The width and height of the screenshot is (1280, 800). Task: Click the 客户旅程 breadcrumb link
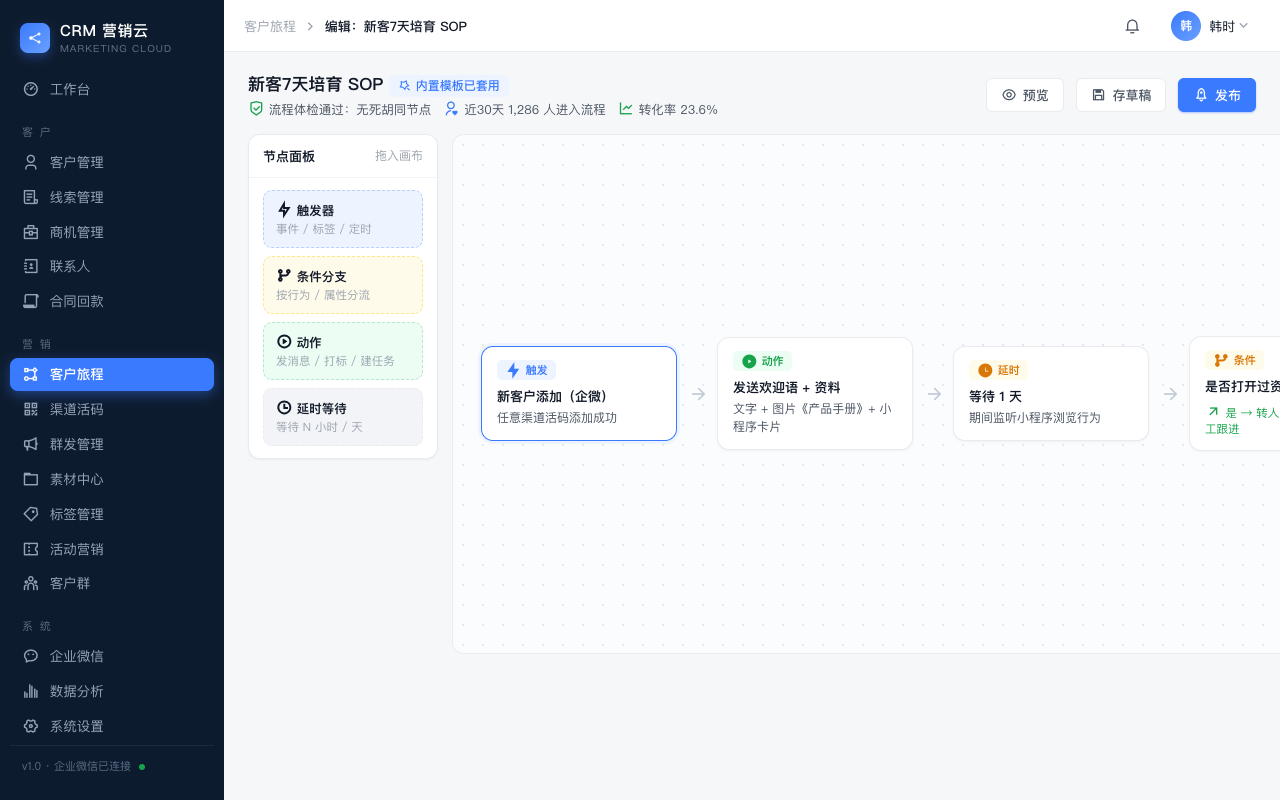point(270,26)
